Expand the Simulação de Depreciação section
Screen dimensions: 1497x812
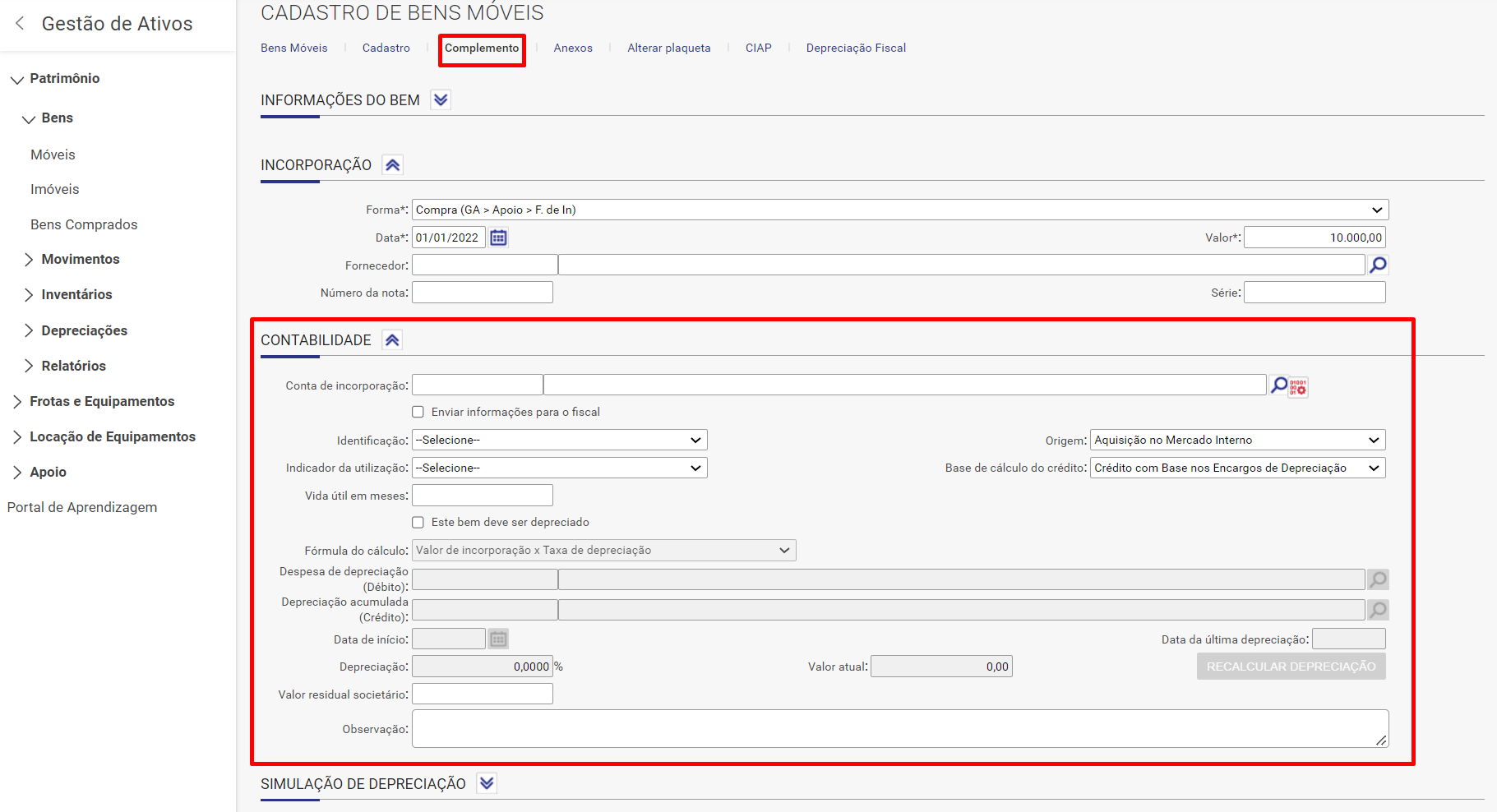click(x=487, y=783)
